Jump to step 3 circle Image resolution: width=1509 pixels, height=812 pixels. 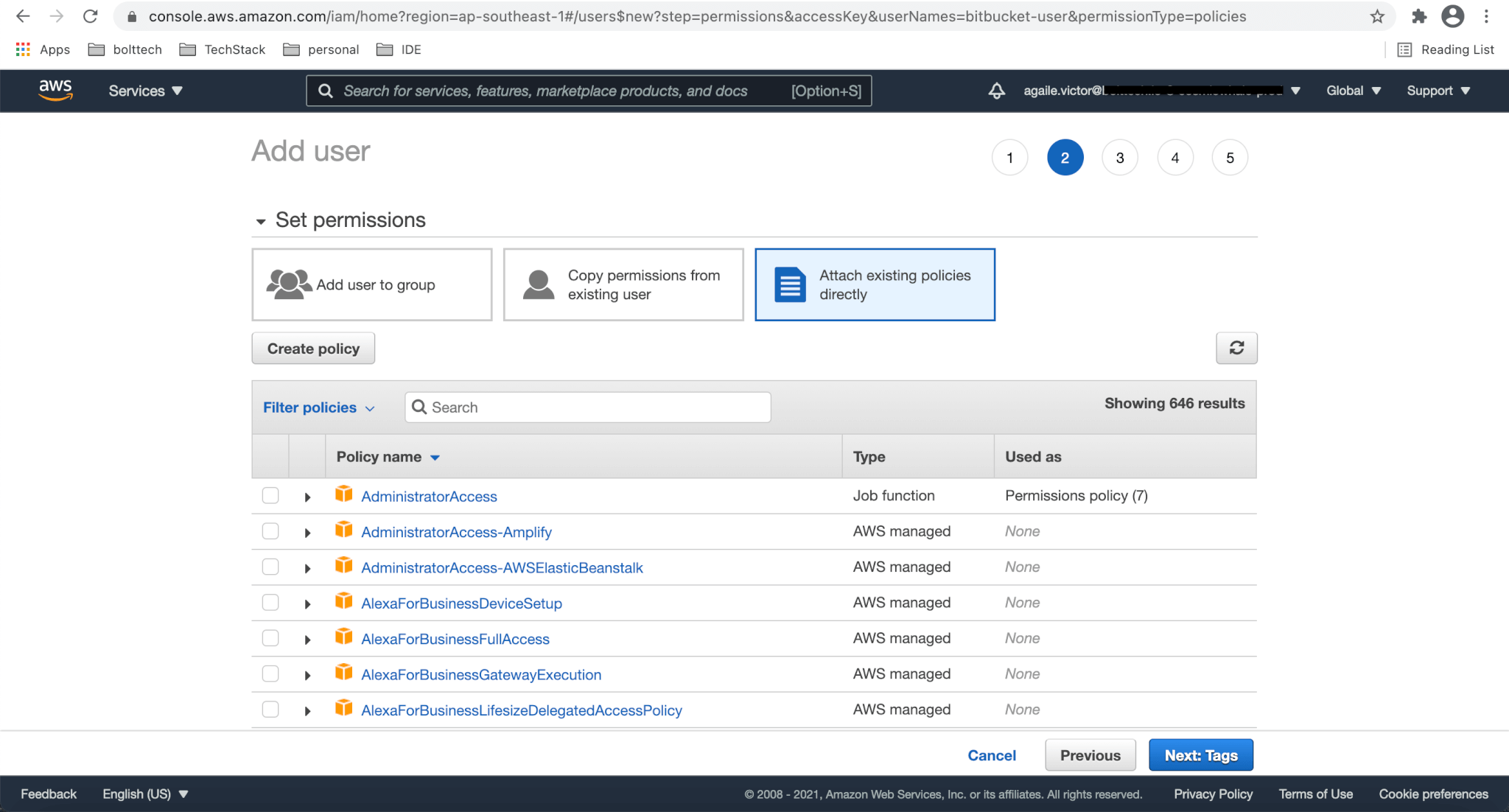(x=1119, y=158)
